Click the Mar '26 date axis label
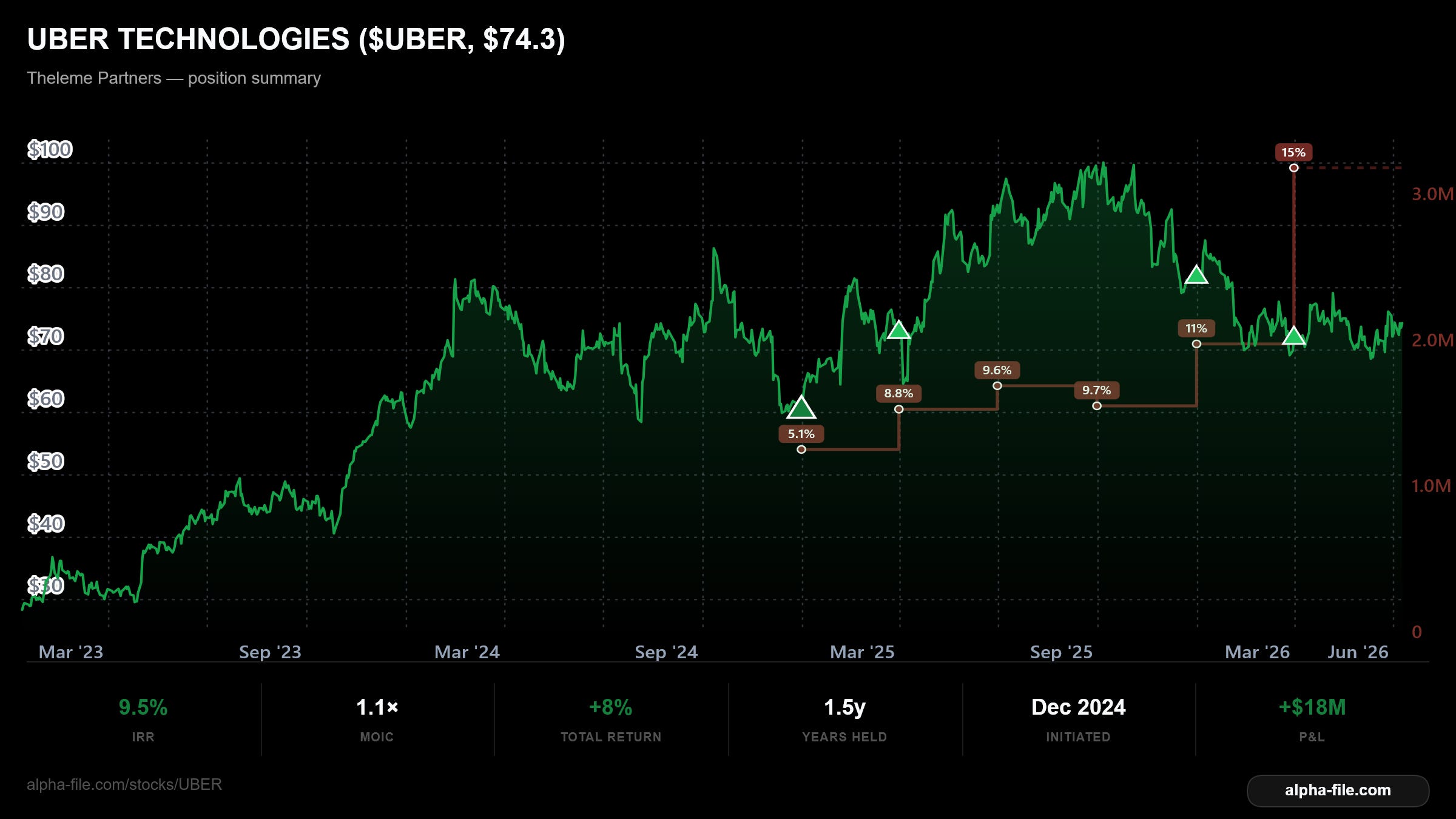 click(x=1258, y=652)
